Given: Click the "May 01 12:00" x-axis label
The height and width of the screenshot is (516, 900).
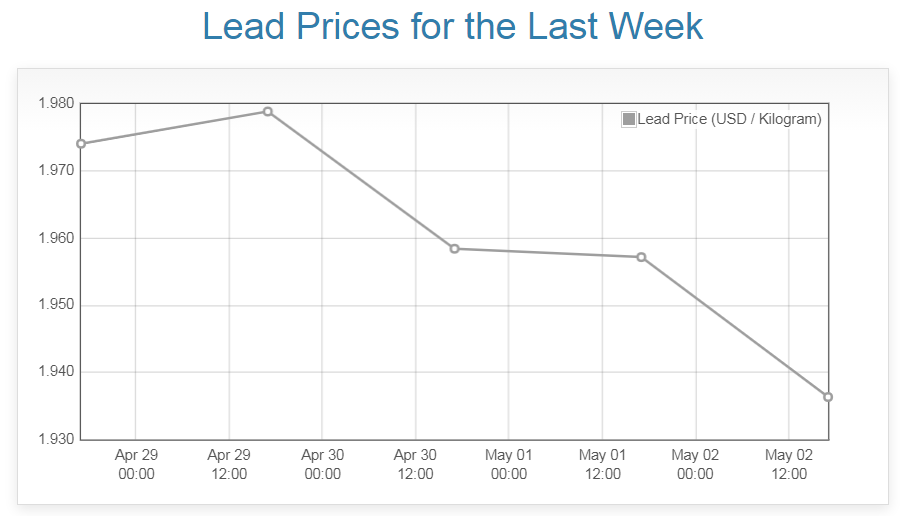Looking at the screenshot, I should tap(602, 464).
